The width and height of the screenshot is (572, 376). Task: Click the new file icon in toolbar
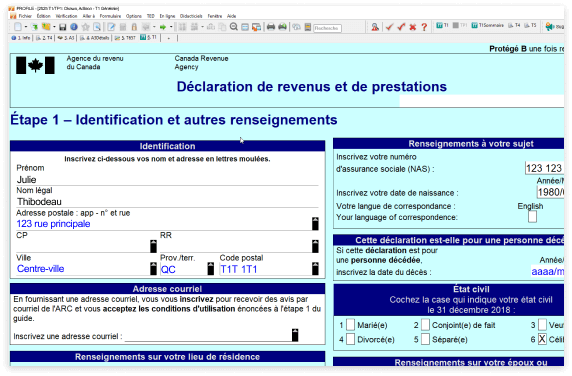pyautogui.click(x=18, y=27)
